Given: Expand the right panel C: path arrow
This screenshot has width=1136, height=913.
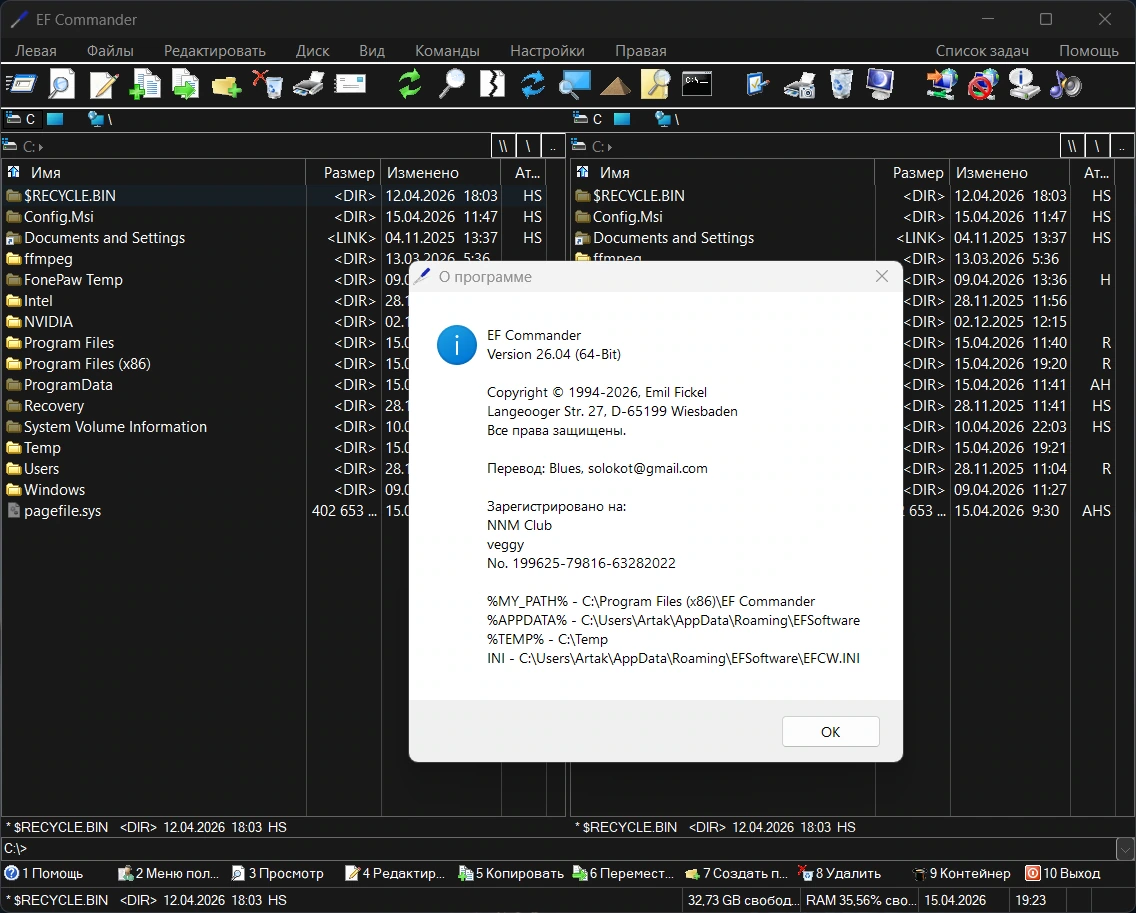Looking at the screenshot, I should 610,147.
